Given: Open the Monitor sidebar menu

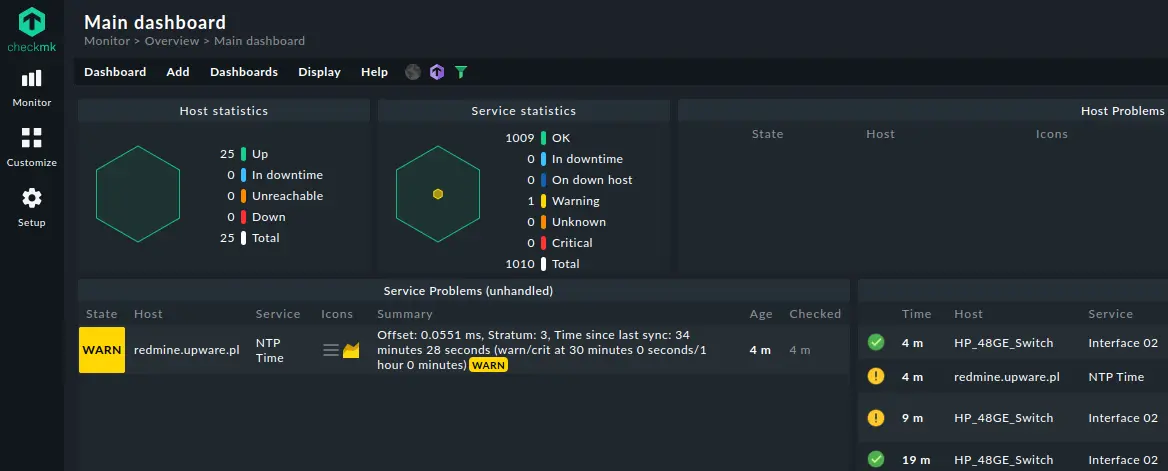Looking at the screenshot, I should 31,88.
